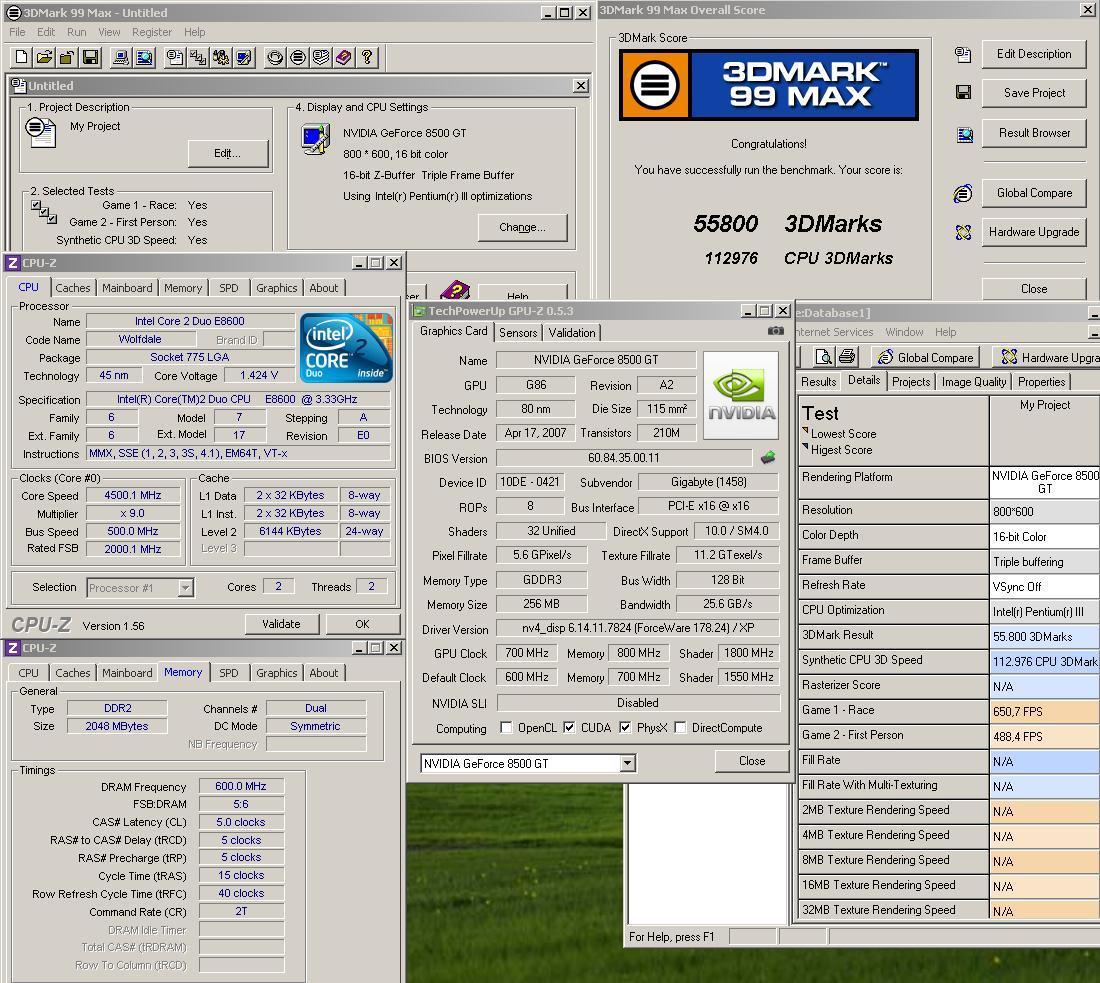1100x983 pixels.
Task: Click the Save Project button
Action: click(1033, 93)
